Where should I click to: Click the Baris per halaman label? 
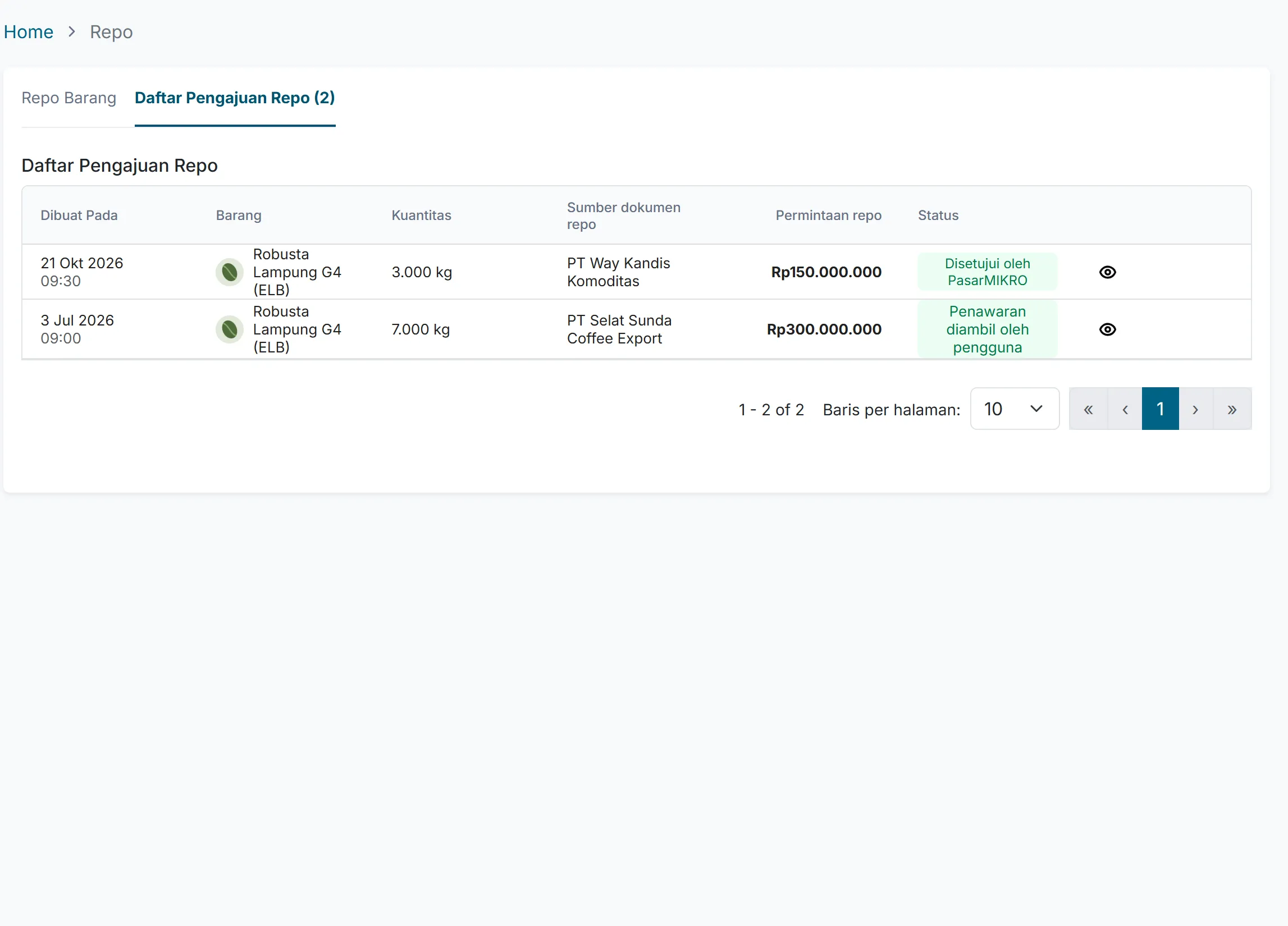coord(892,409)
